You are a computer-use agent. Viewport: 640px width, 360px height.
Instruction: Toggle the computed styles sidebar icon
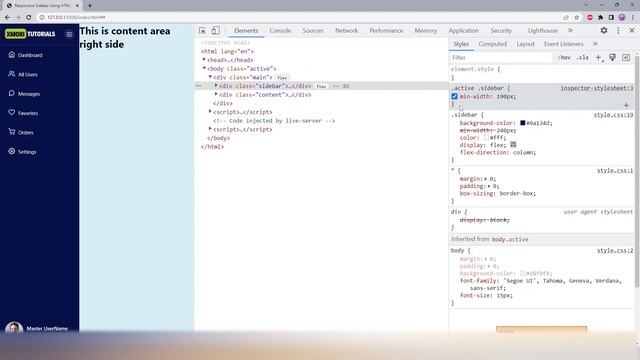(626, 58)
